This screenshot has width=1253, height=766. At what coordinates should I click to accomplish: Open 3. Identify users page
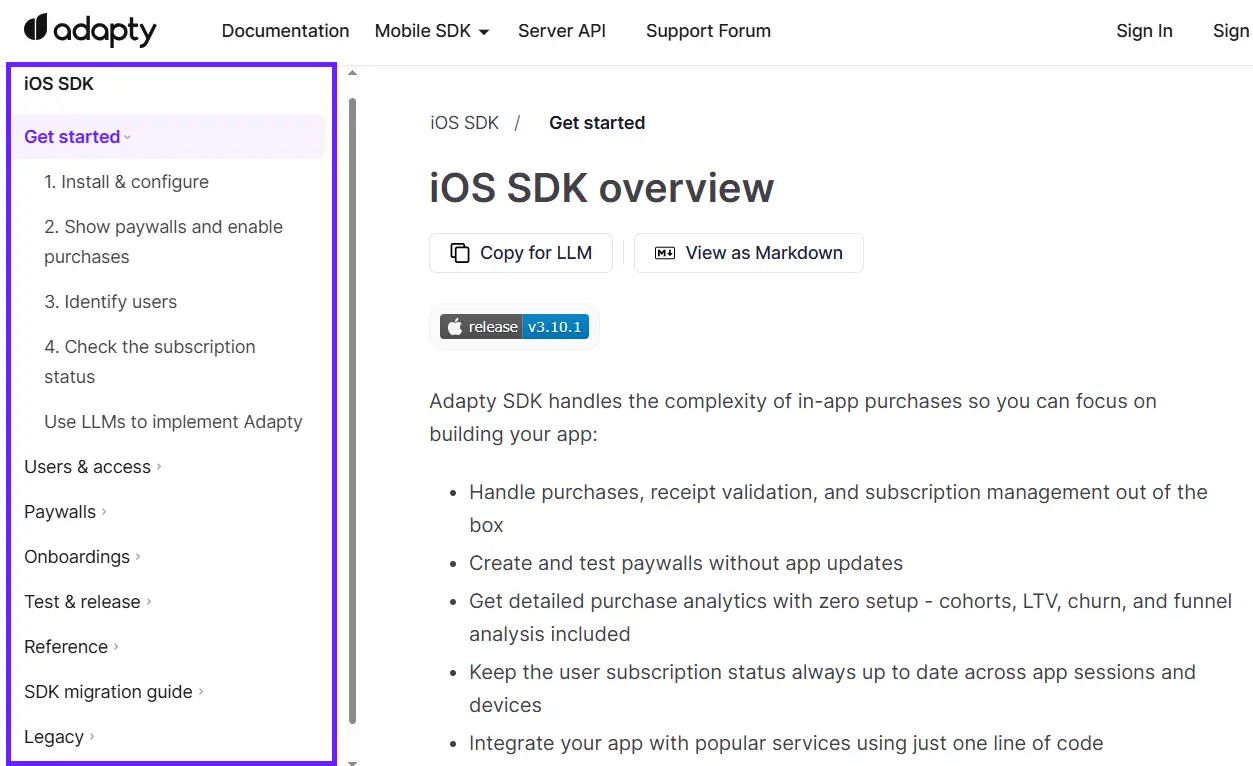110,302
